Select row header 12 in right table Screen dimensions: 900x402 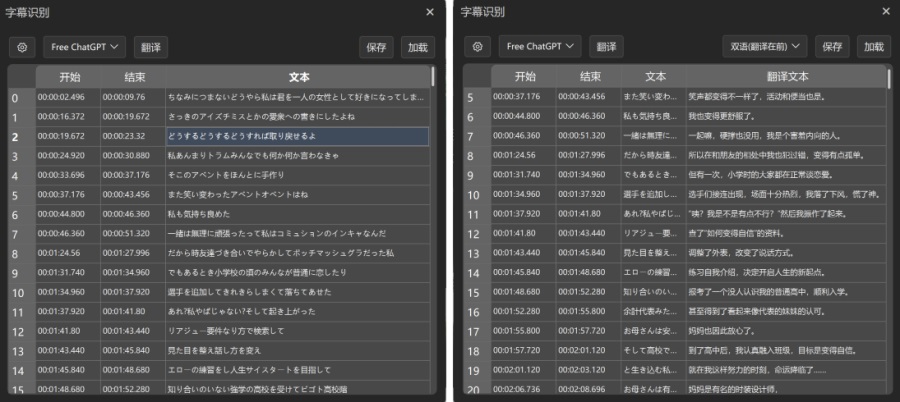click(477, 234)
